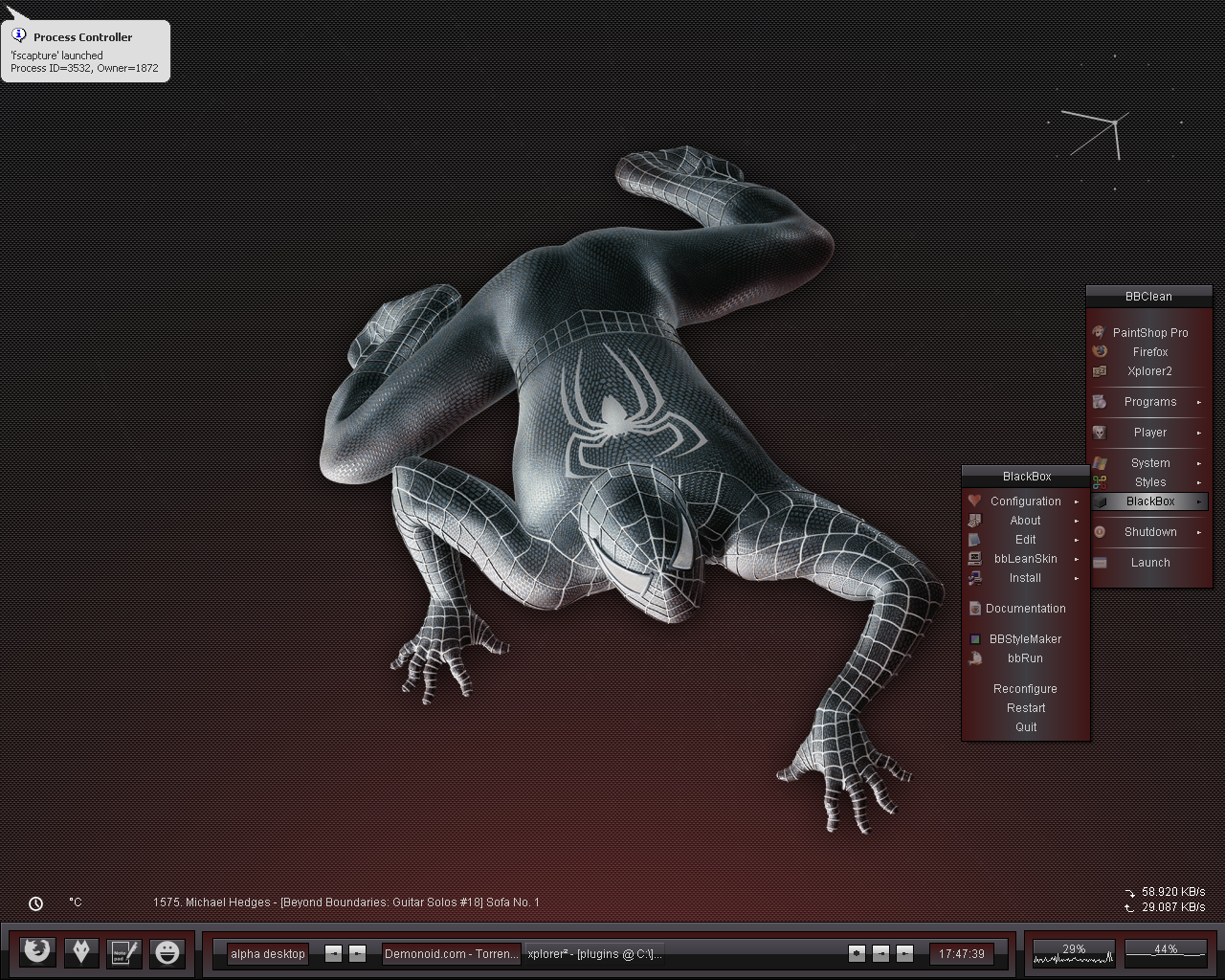Click the Process Controller notification balloon
Screen dimensions: 1225x980
[86, 52]
